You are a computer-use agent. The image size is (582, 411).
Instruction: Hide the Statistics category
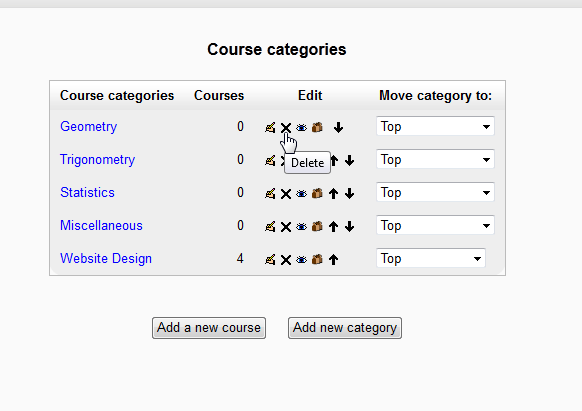pos(301,194)
